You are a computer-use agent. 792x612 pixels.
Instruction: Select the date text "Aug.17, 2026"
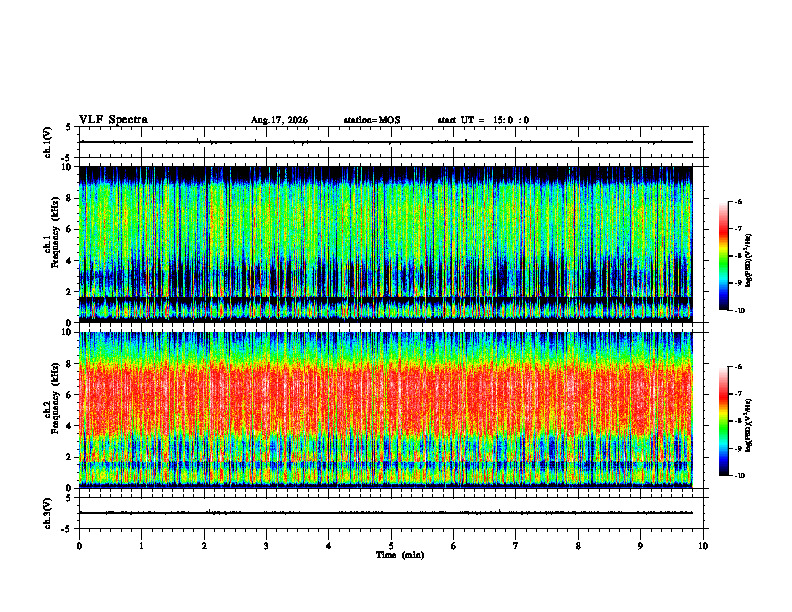coord(279,120)
